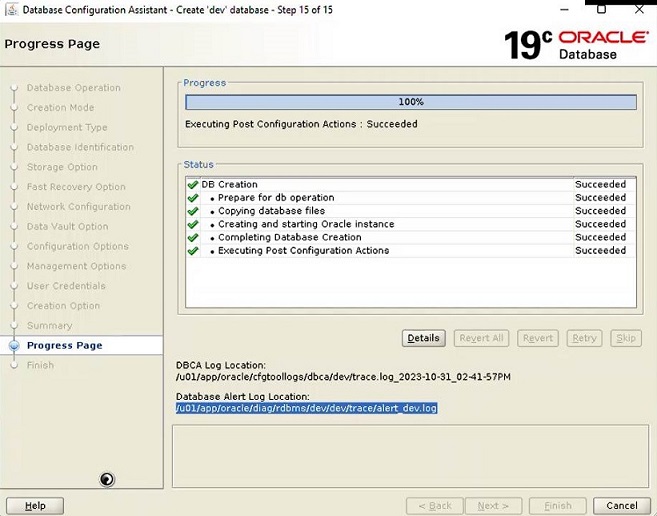Select Data Vault Option step

pyautogui.click(x=67, y=226)
